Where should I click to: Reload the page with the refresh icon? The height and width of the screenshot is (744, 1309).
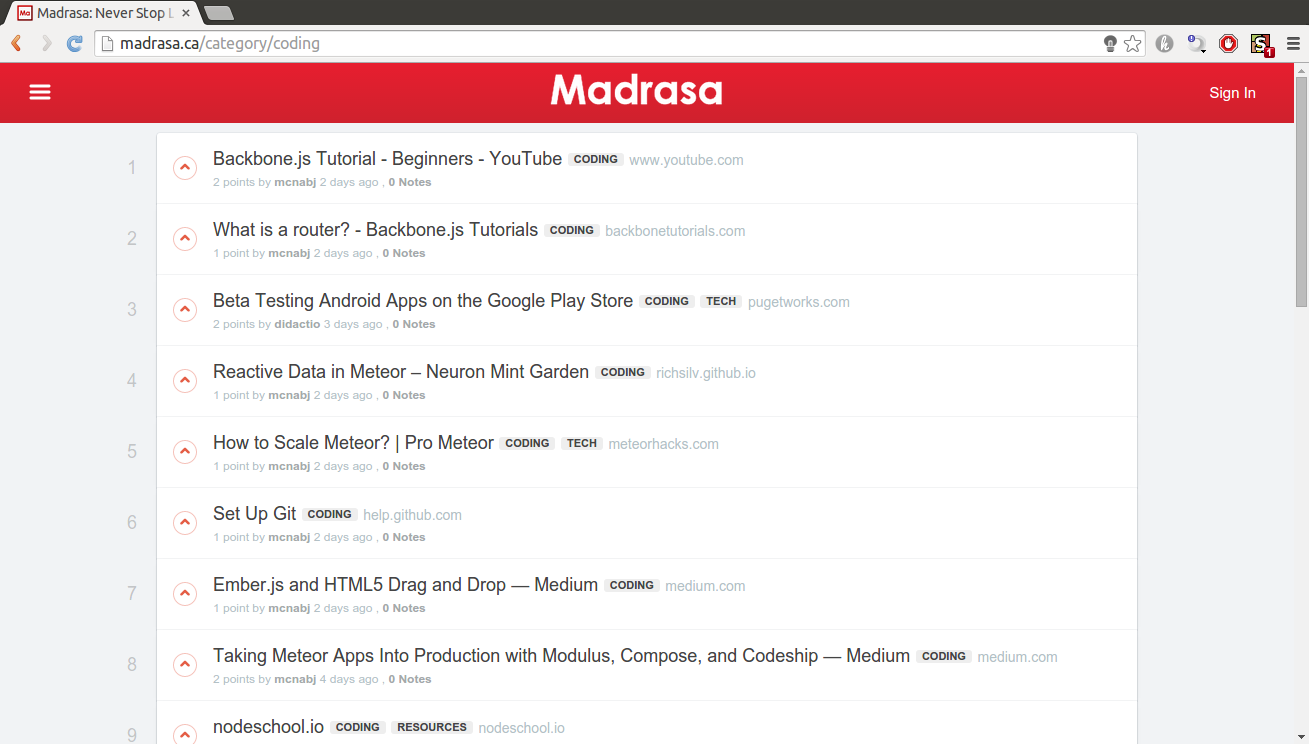(x=75, y=43)
